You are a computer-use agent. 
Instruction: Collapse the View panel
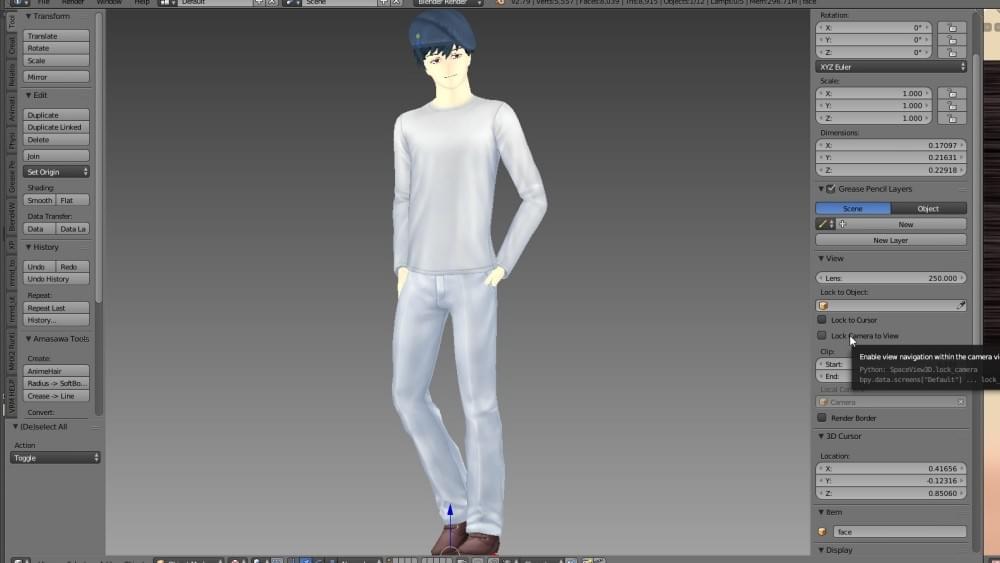(821, 258)
